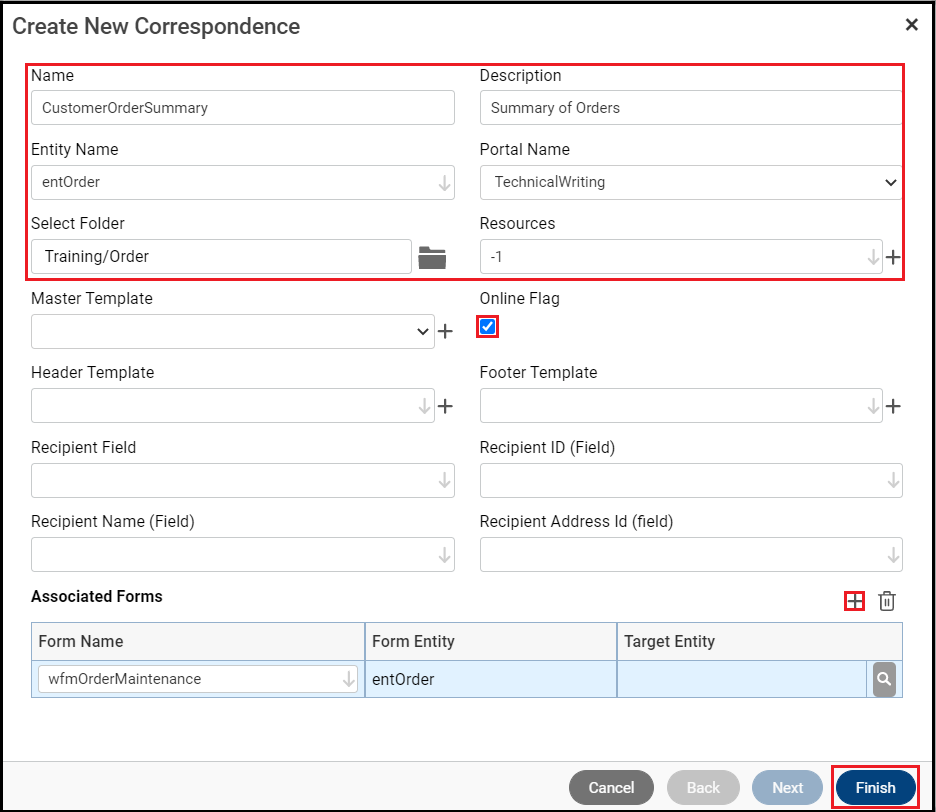
Task: Open the wfmOrderMaintenance form name lookup arrow
Action: pyautogui.click(x=349, y=679)
